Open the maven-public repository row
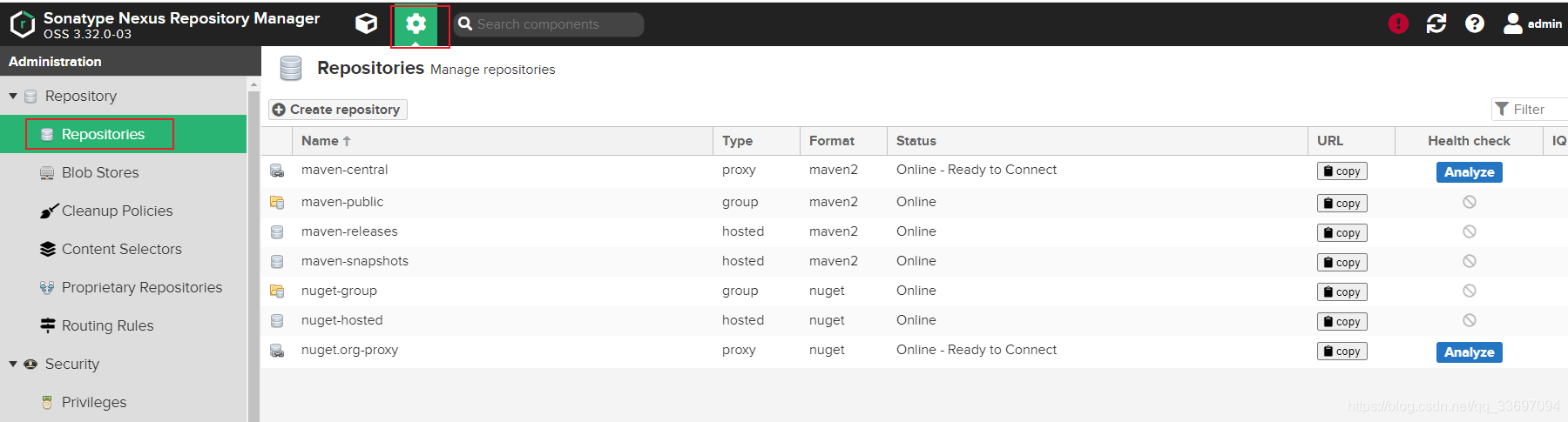This screenshot has width=1568, height=422. point(915,202)
